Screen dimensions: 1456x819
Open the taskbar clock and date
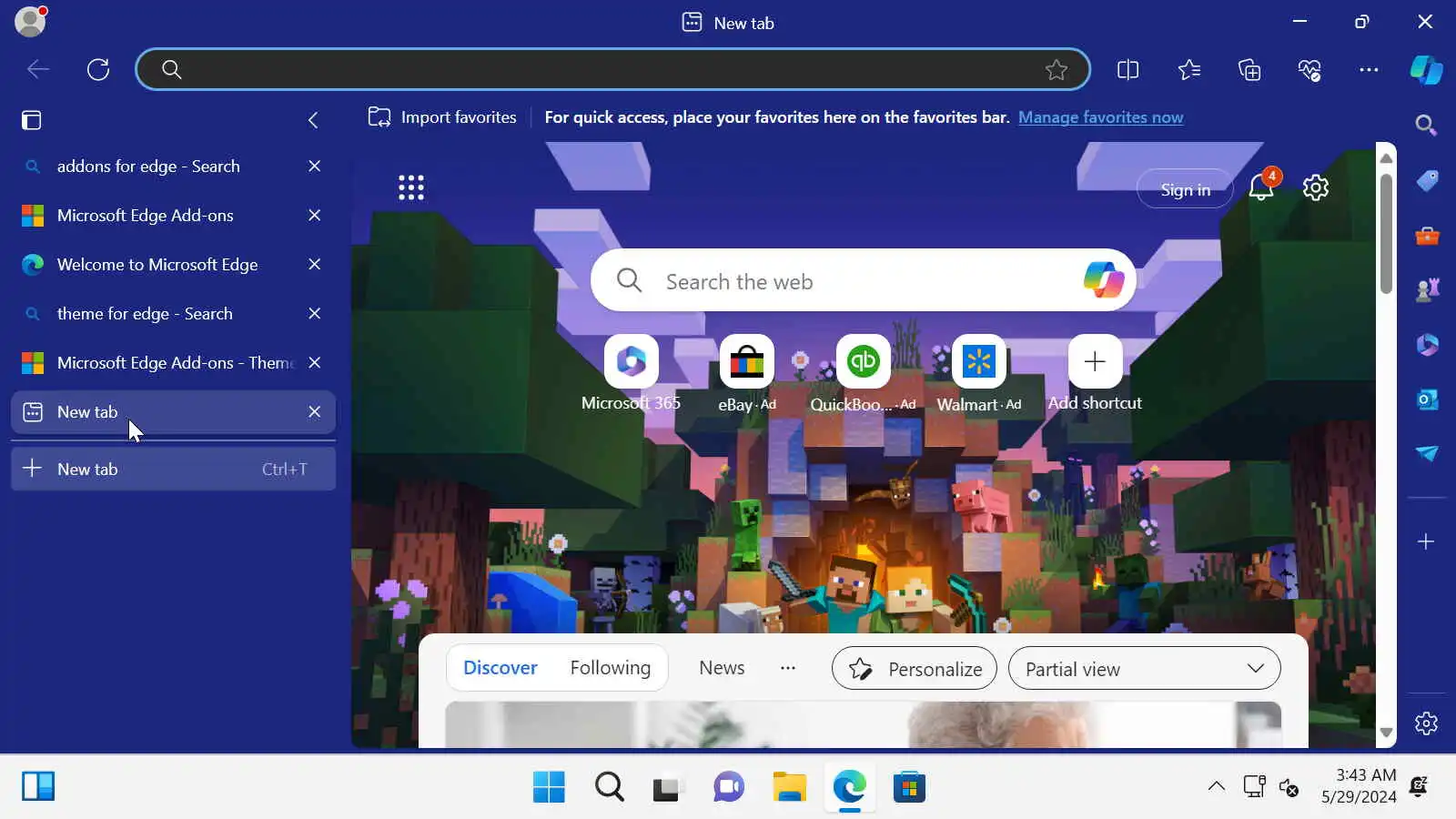pos(1359,786)
